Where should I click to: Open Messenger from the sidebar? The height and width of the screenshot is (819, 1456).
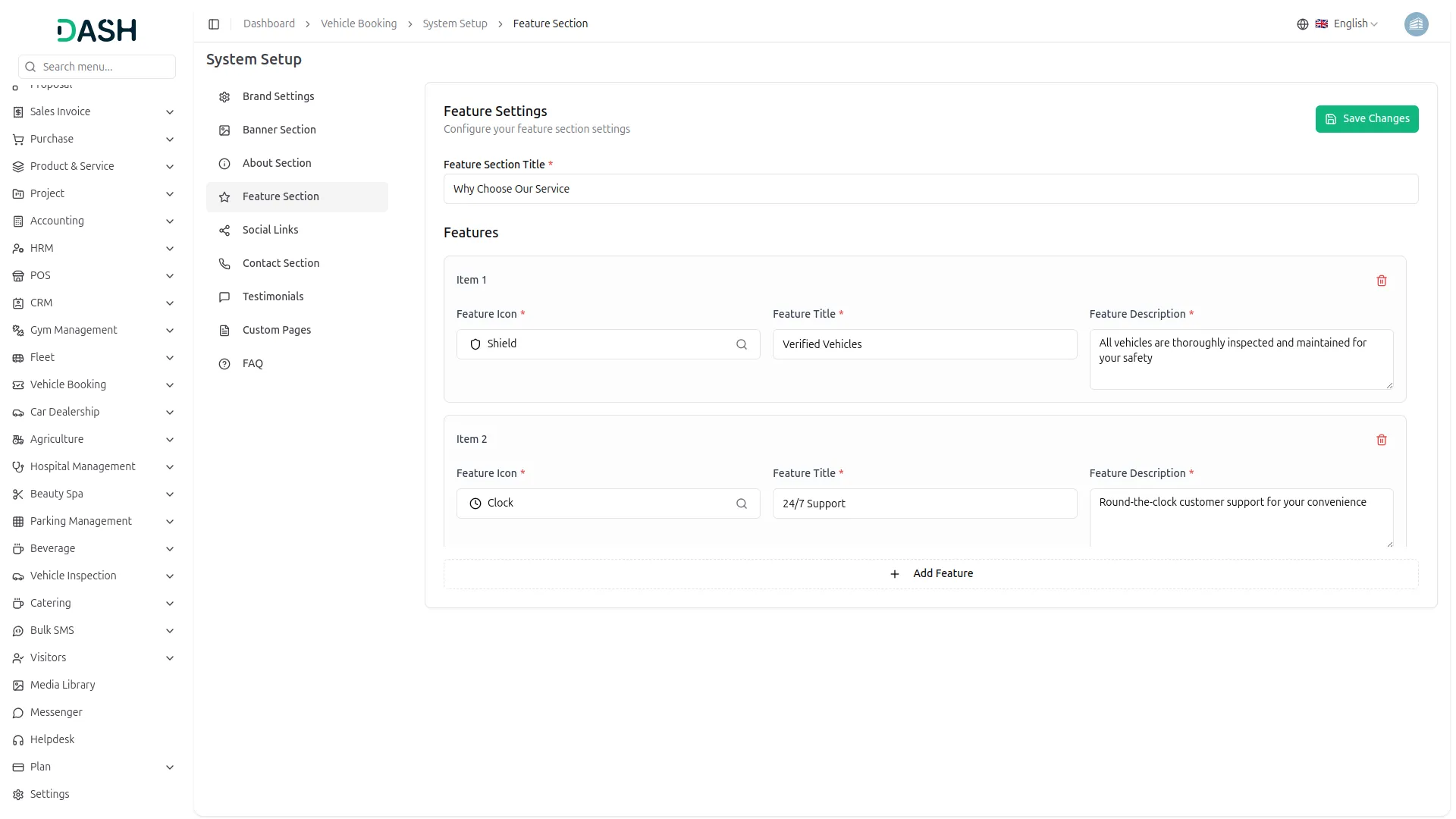tap(56, 712)
